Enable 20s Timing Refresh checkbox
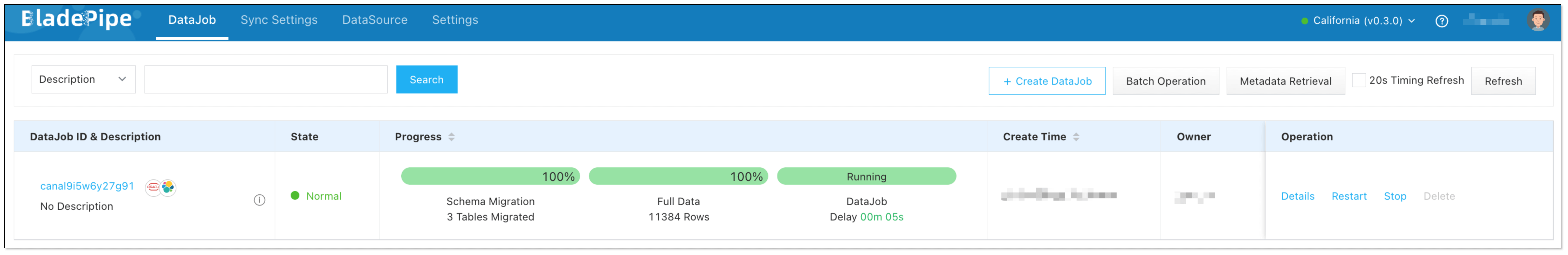The width and height of the screenshot is (1568, 255). click(1359, 80)
